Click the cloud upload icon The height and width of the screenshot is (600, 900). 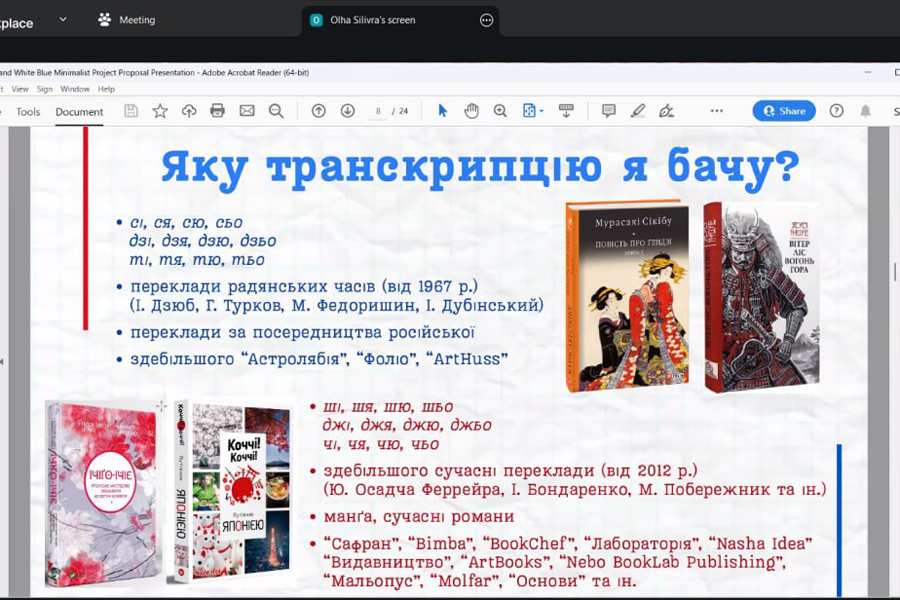point(189,111)
